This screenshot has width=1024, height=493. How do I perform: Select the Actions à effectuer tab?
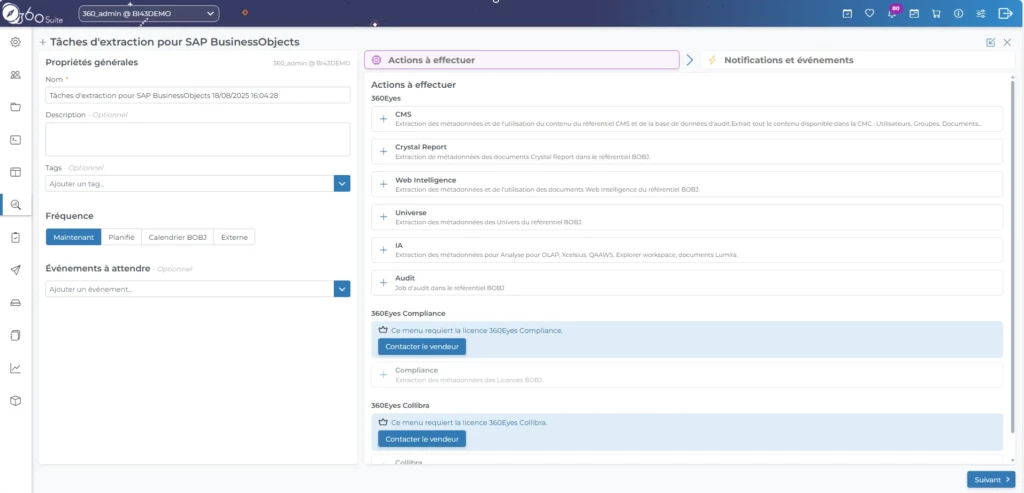[521, 60]
